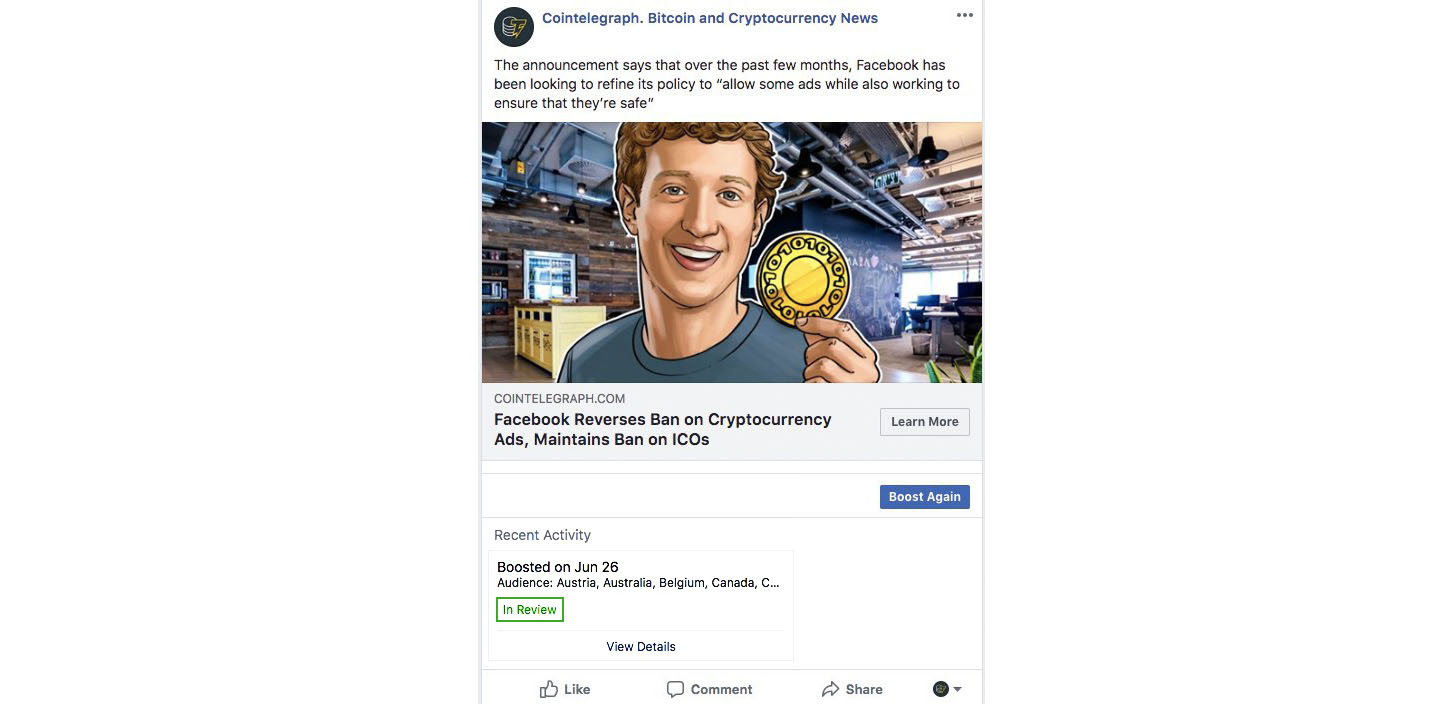Click the Learn More button
The height and width of the screenshot is (714, 1450).
click(924, 422)
